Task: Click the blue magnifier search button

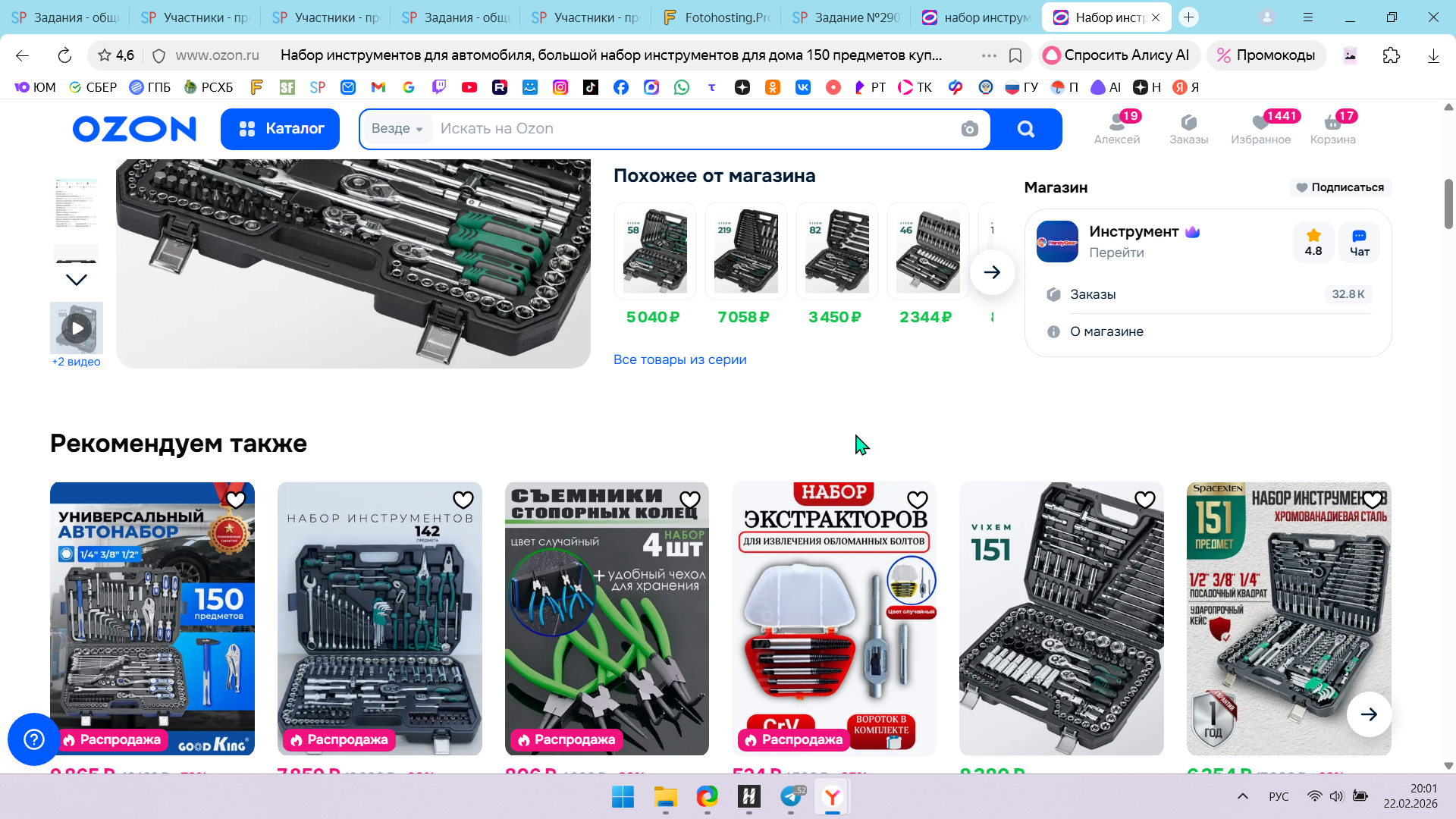Action: 1025,129
